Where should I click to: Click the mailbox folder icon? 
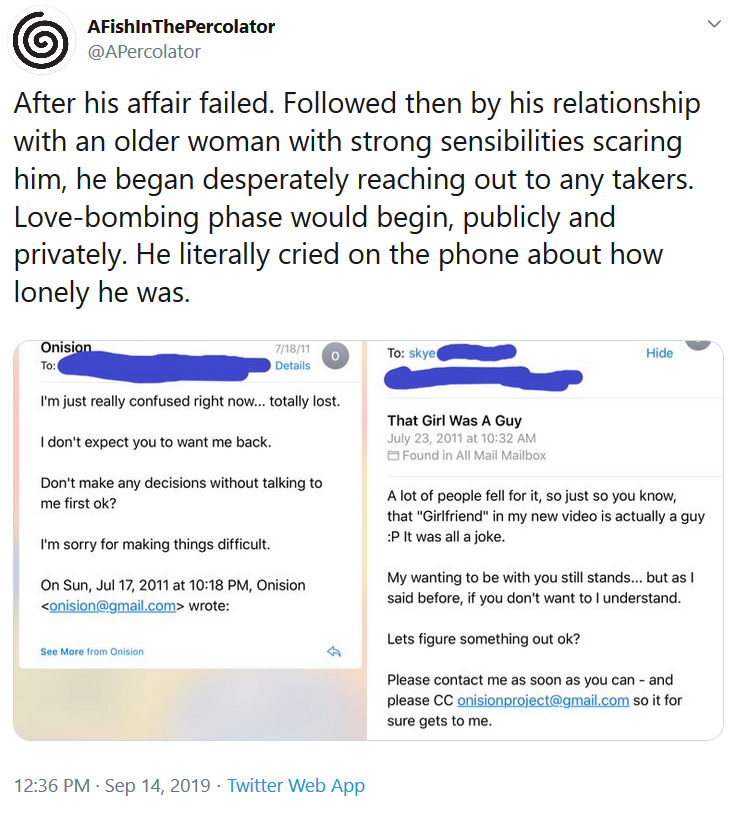(393, 456)
